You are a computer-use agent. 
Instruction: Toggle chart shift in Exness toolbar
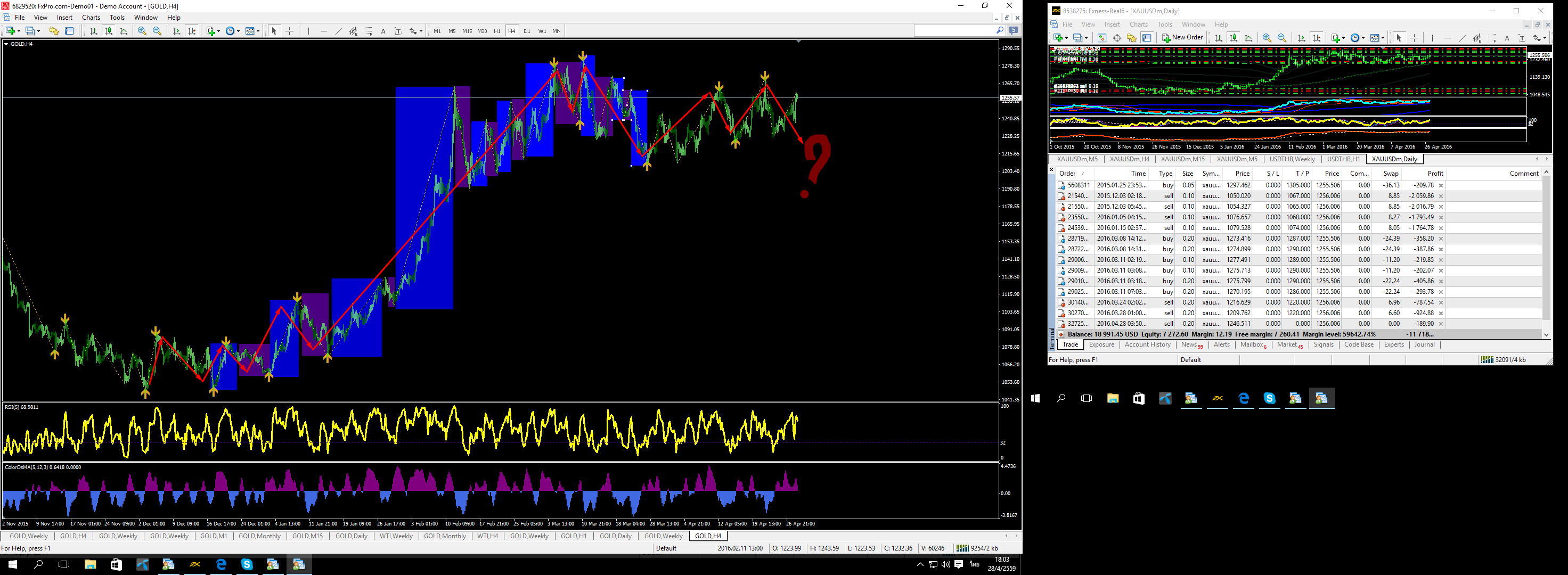[x=1317, y=38]
